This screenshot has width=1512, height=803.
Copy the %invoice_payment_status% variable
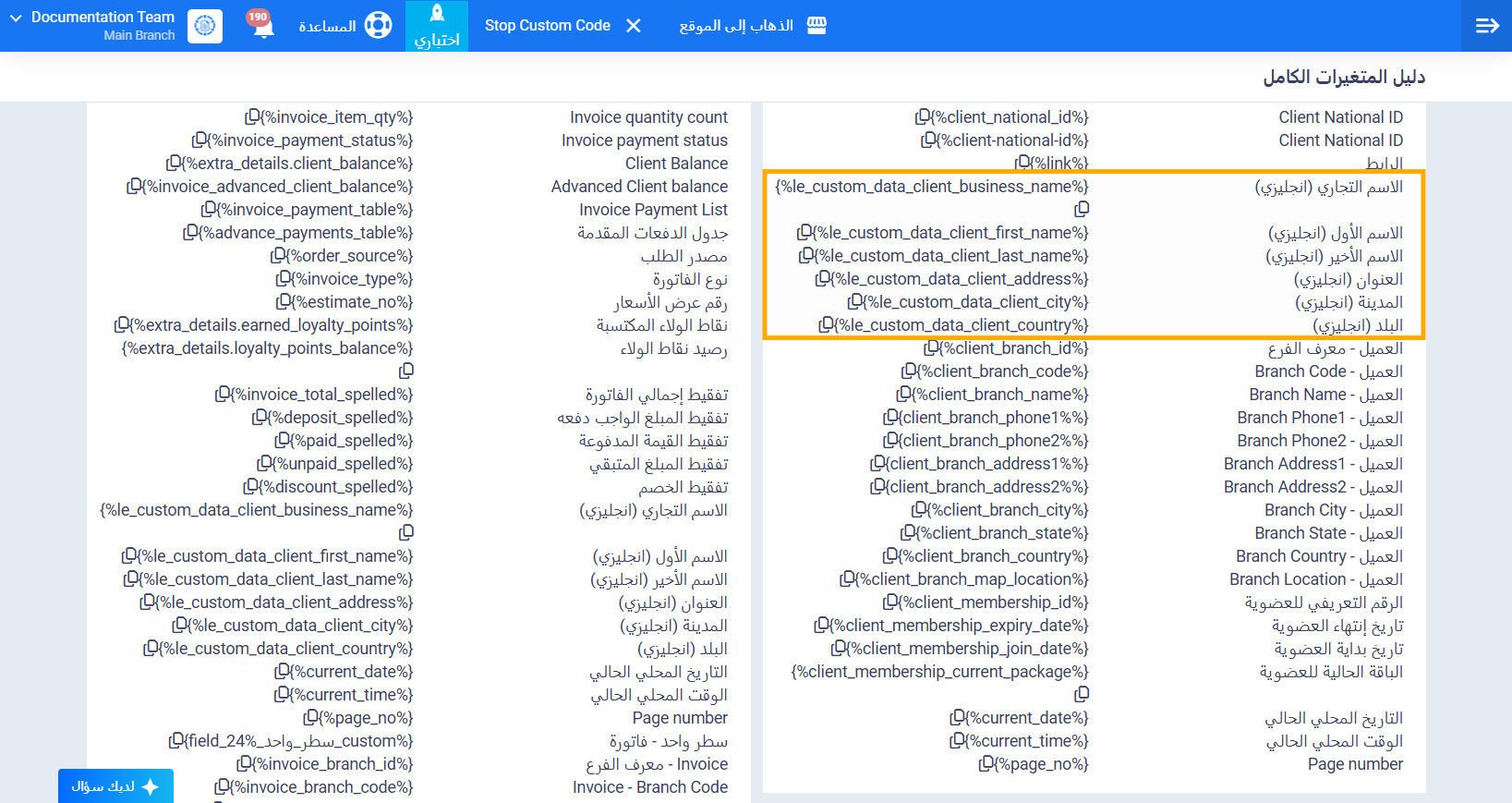[x=200, y=140]
